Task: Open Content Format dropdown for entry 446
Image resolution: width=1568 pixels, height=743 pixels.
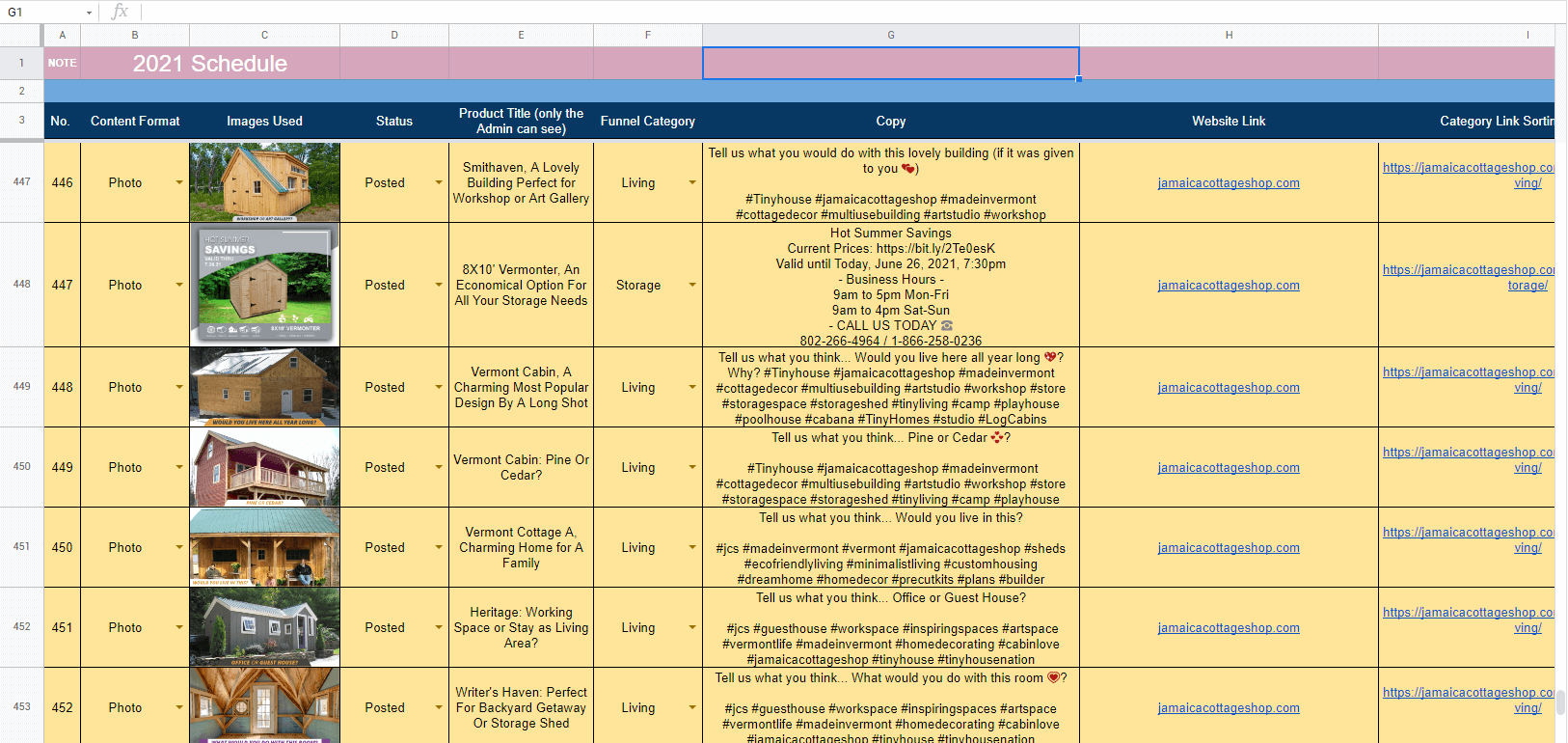Action: [179, 182]
